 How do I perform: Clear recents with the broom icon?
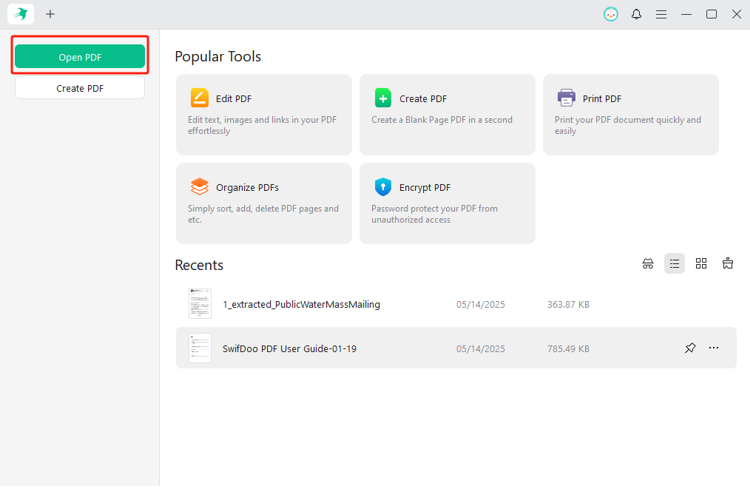click(x=728, y=263)
